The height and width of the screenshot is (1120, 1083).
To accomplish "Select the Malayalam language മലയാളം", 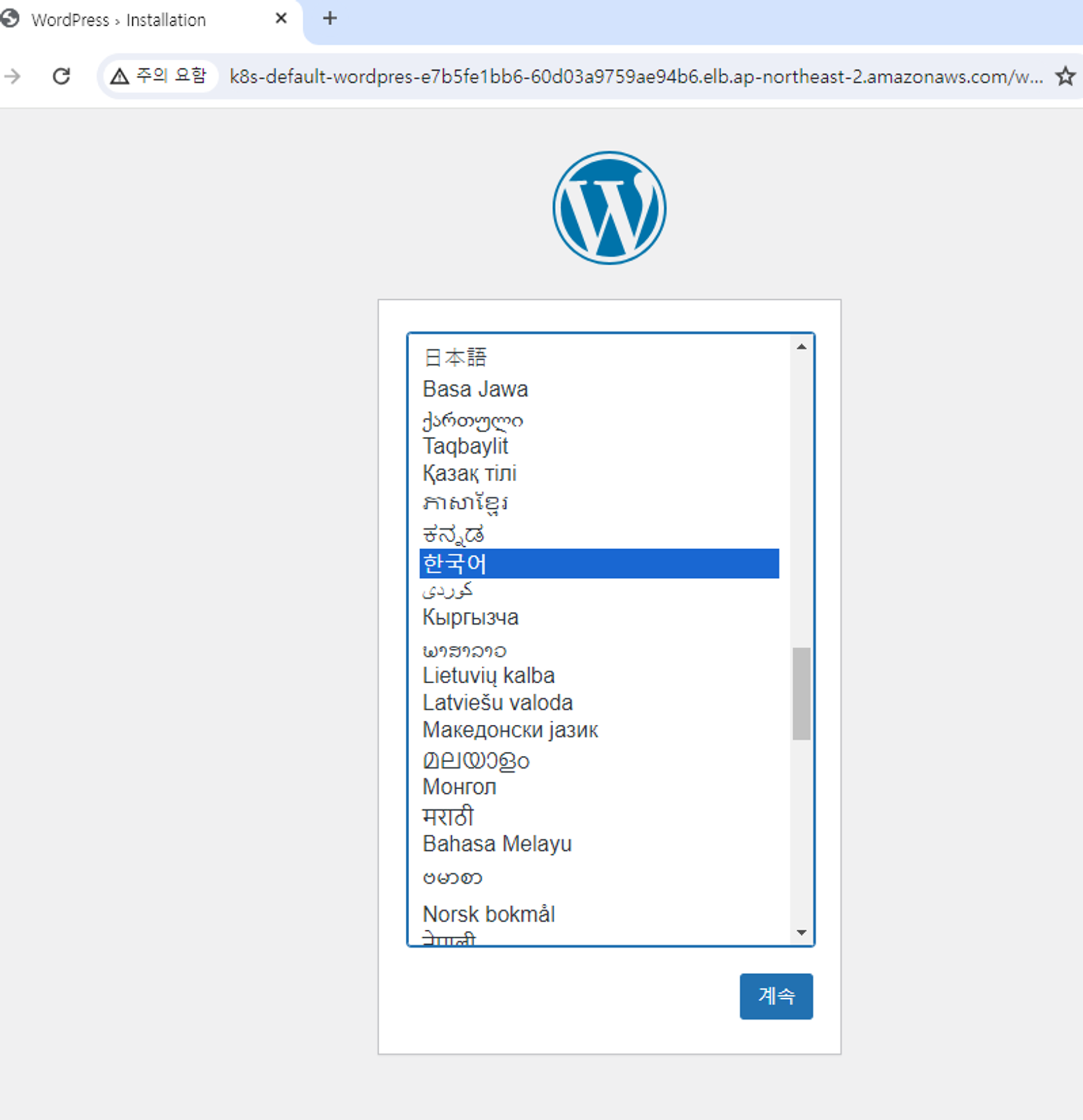I will point(599,760).
